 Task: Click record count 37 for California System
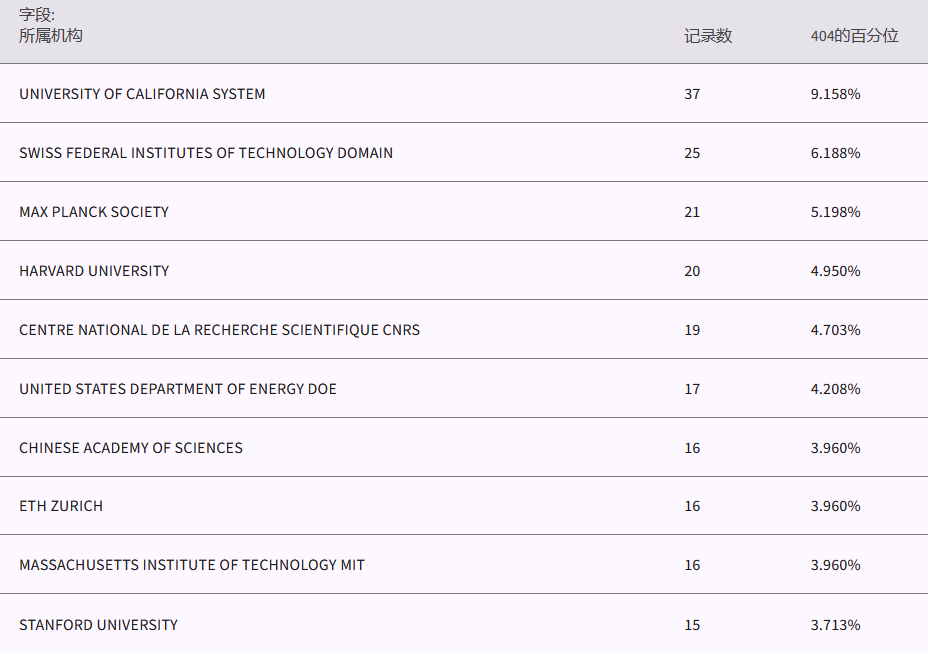click(692, 94)
